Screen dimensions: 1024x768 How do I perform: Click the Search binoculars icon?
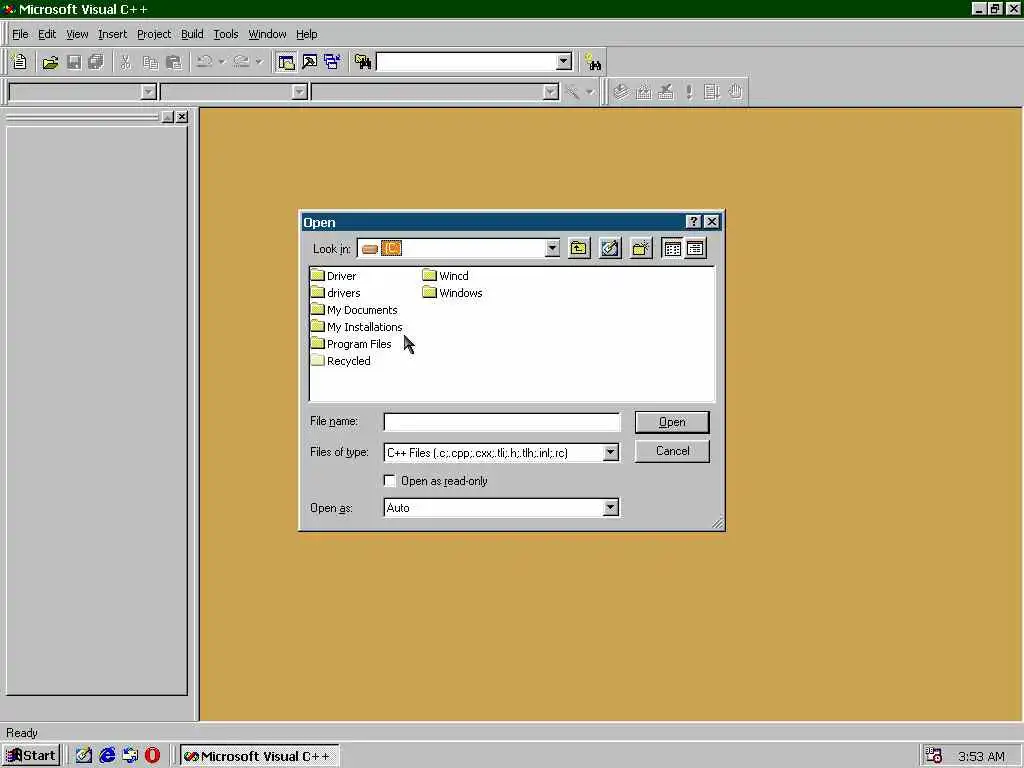[593, 62]
